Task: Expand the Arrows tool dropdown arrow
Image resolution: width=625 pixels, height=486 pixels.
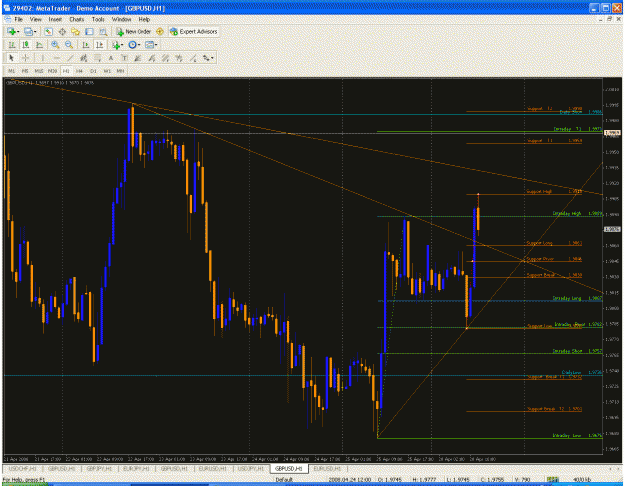Action: coord(212,58)
